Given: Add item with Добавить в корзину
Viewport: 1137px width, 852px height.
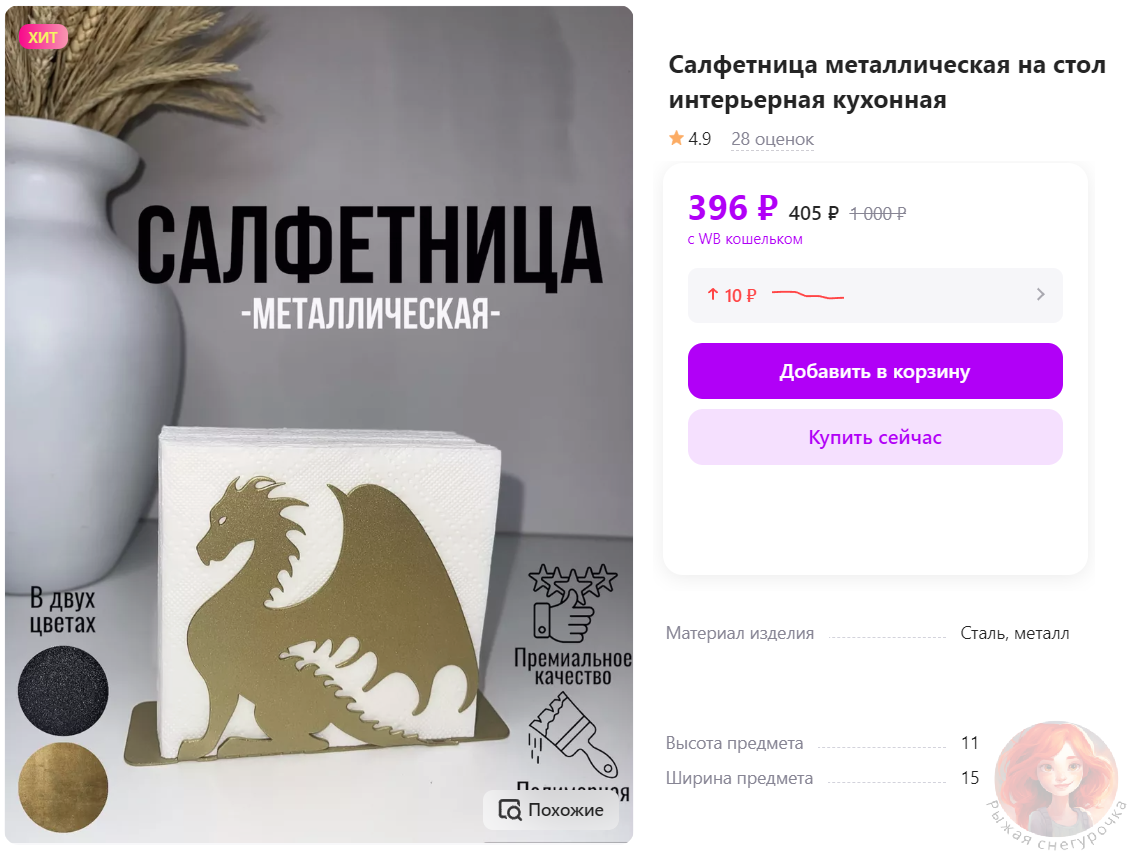Looking at the screenshot, I should point(875,371).
